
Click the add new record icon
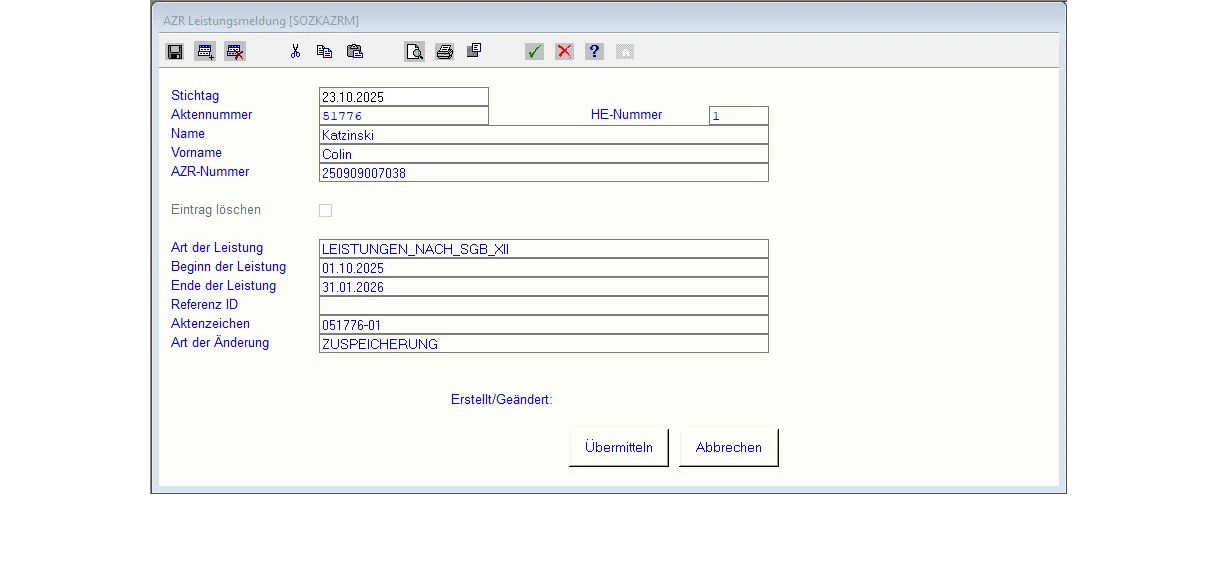pyautogui.click(x=205, y=51)
